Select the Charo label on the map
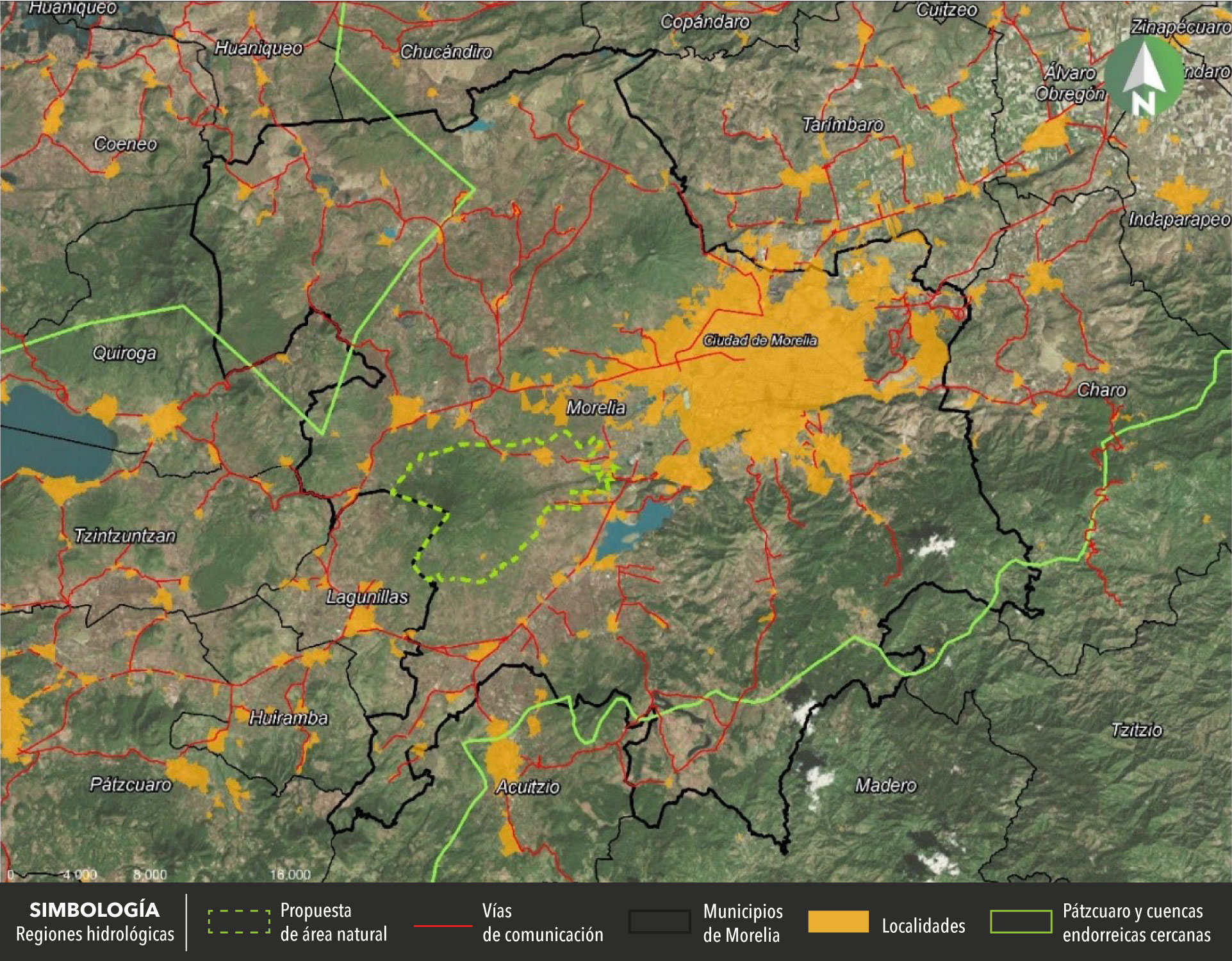 click(1101, 390)
